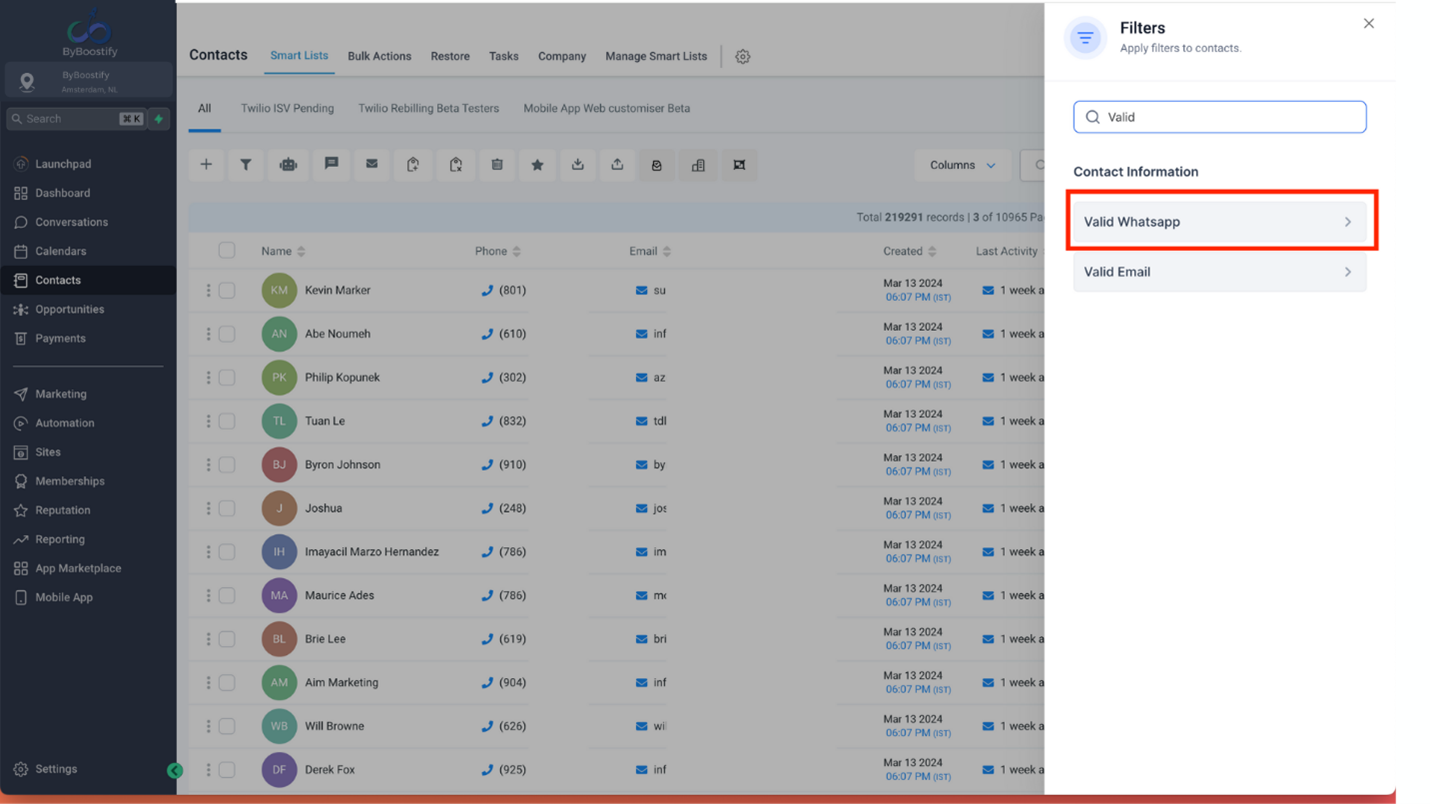The image size is (1430, 804).
Task: Open row menu dots for Will Browne
Action: [208, 726]
